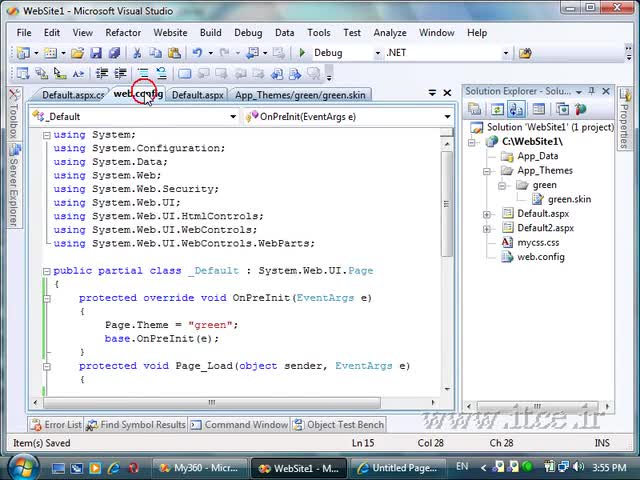Switch to the web.config editor tab
This screenshot has height=480, width=640.
click(138, 94)
